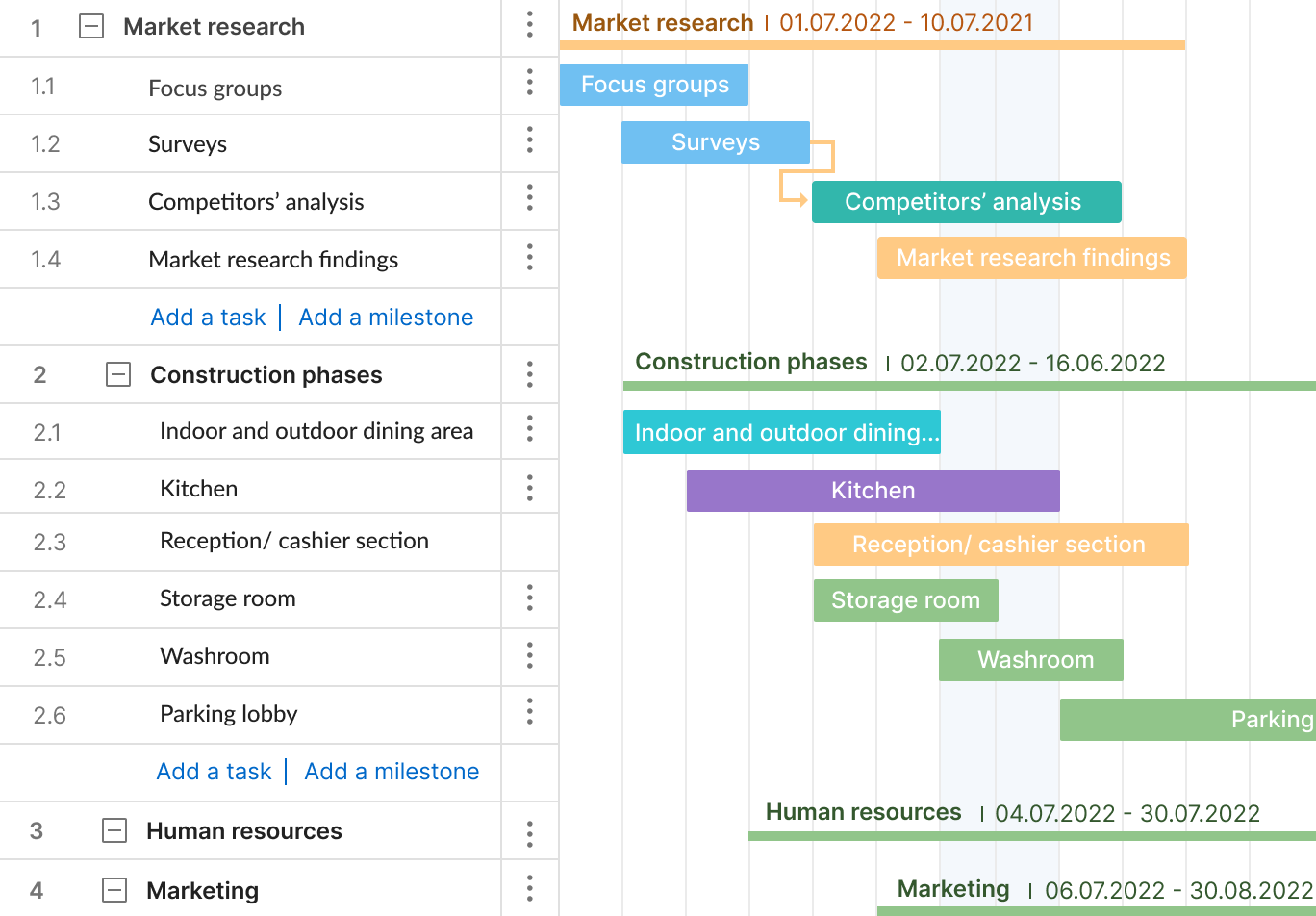Open the options menu for Surveys task

530,141
